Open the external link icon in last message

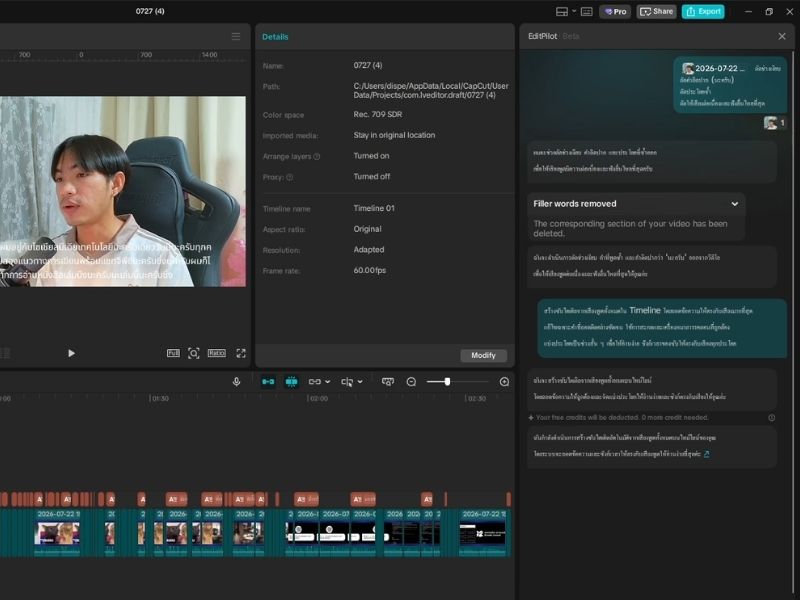(x=707, y=454)
